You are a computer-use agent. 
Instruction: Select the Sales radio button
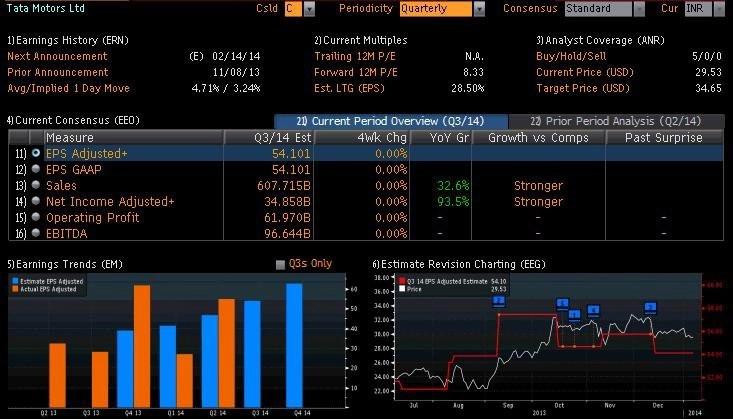pyautogui.click(x=36, y=185)
